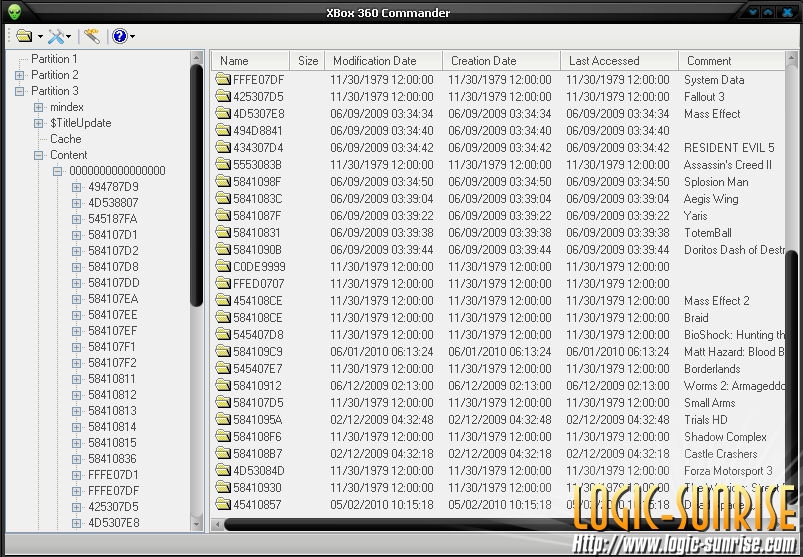Viewport: 803px width, 557px height.
Task: Select the 545187FA tree item
Action: 113,219
